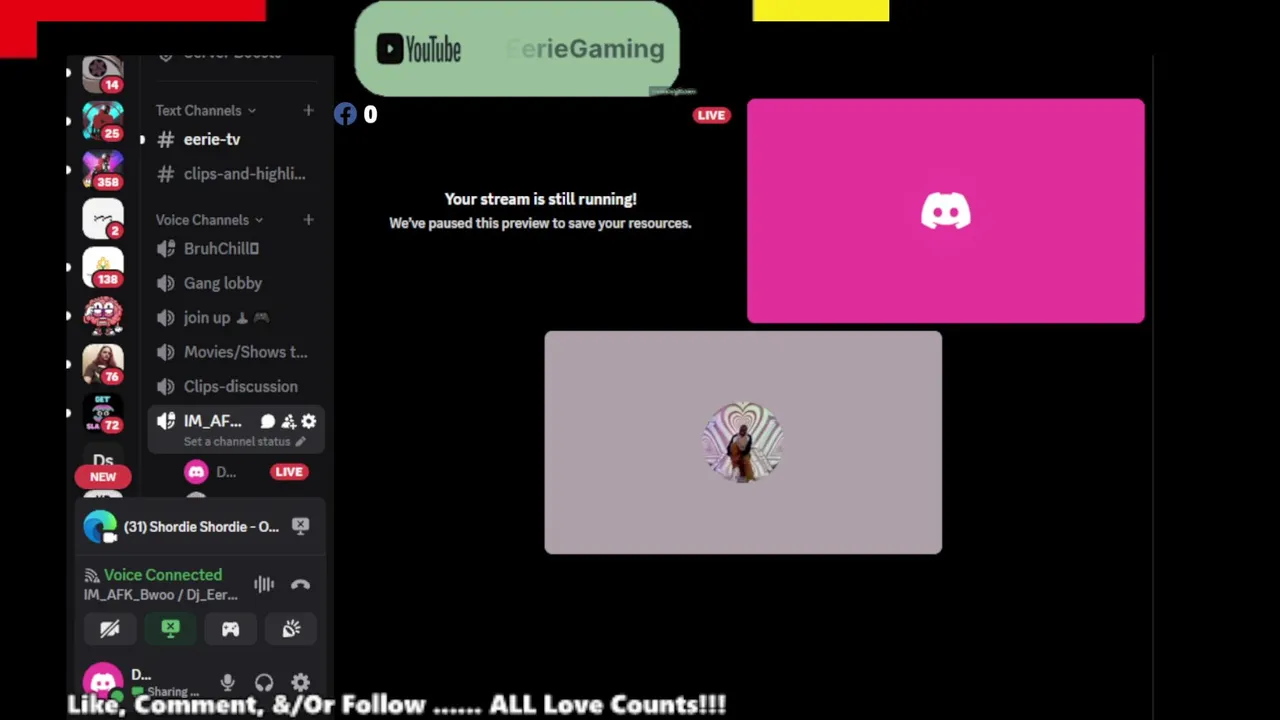
Task: Open the server with 72 notifications
Action: click(102, 414)
